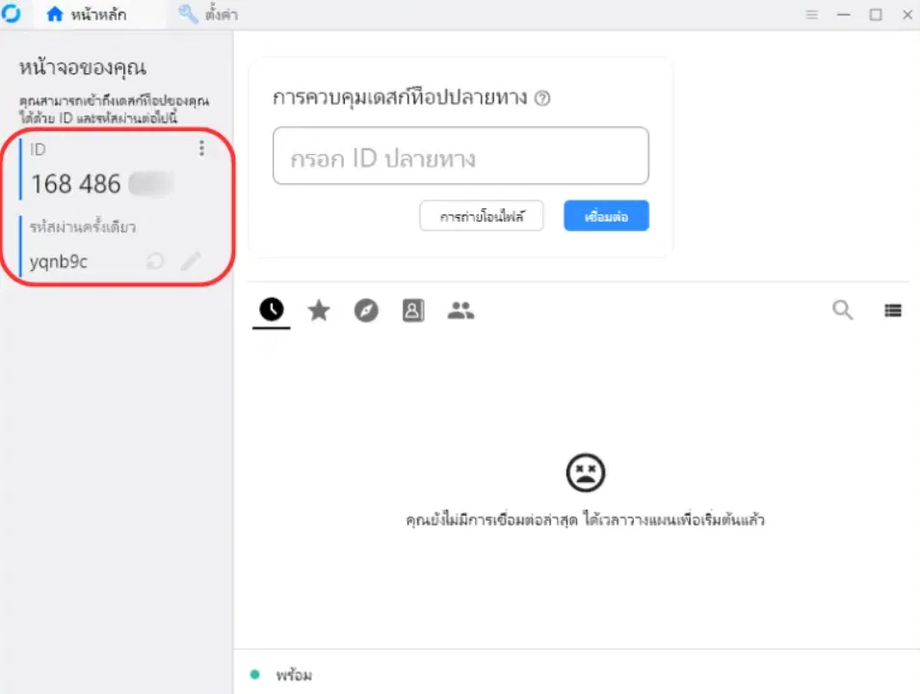Image resolution: width=920 pixels, height=694 pixels.
Task: Open the Recent sessions clock tab
Action: (272, 310)
